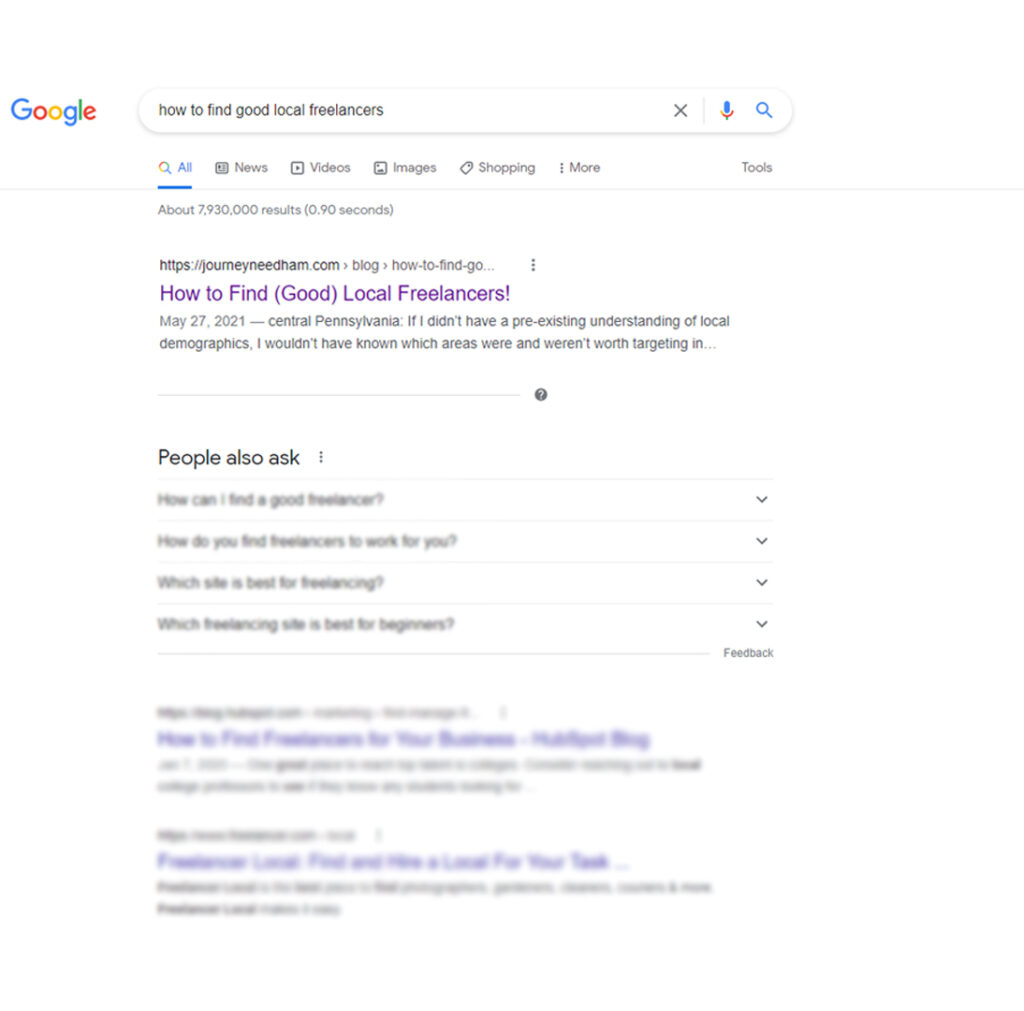Open People also ask options menu

point(321,457)
